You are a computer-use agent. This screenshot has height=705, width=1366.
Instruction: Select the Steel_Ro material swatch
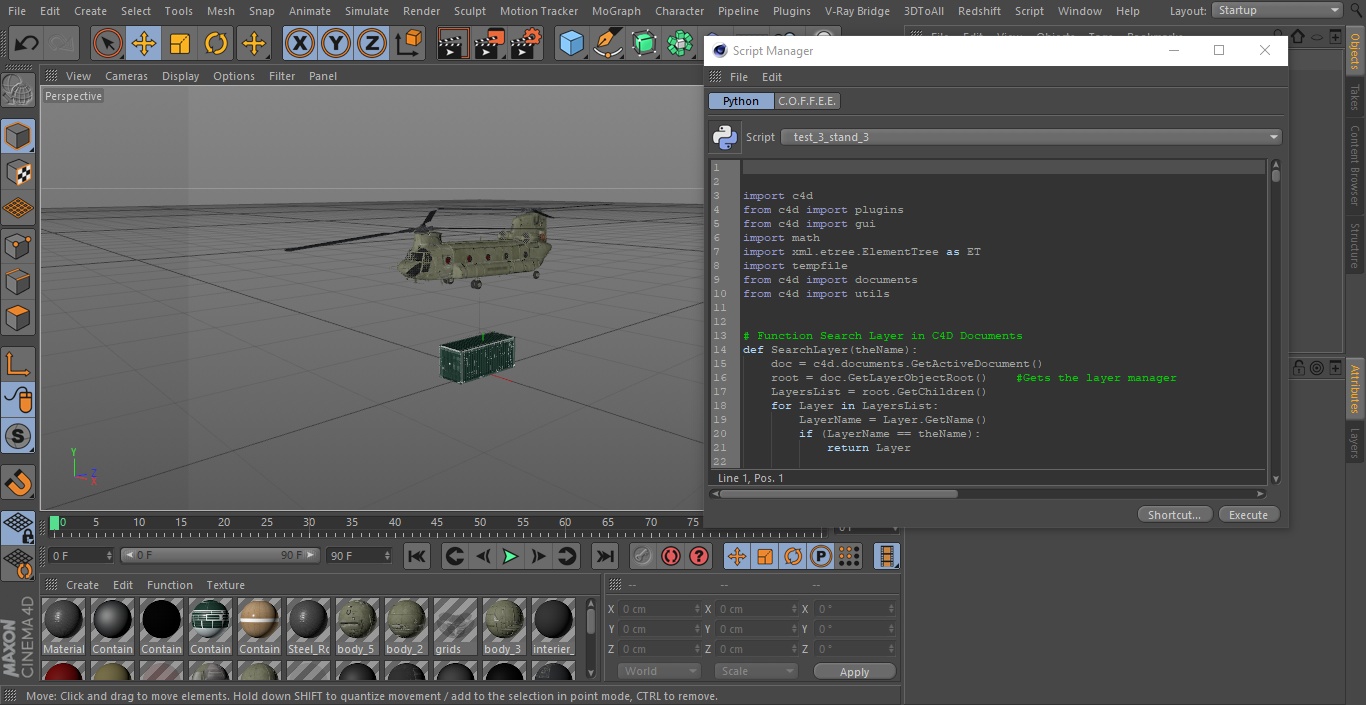(x=308, y=627)
